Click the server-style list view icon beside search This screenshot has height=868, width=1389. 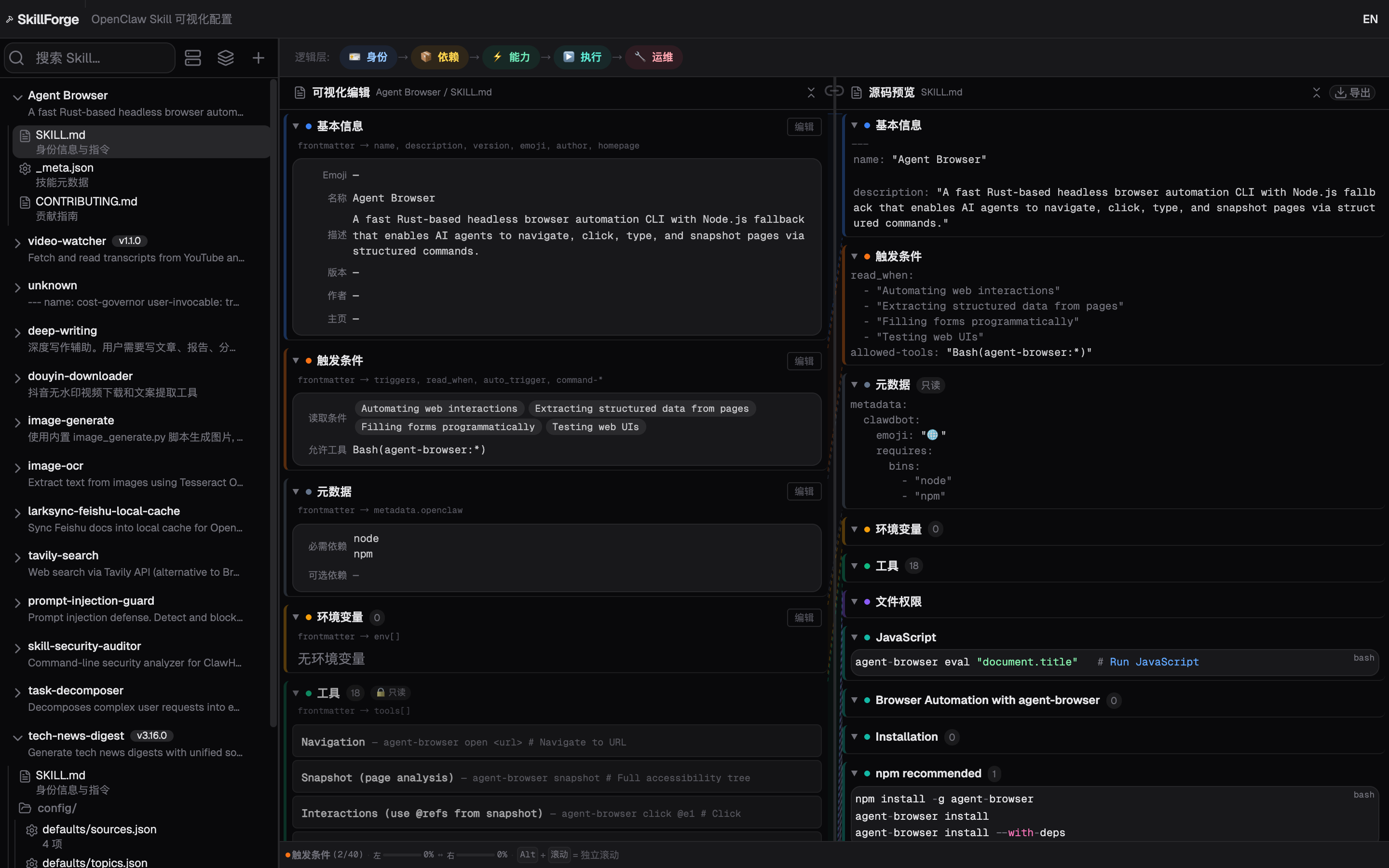(x=193, y=58)
